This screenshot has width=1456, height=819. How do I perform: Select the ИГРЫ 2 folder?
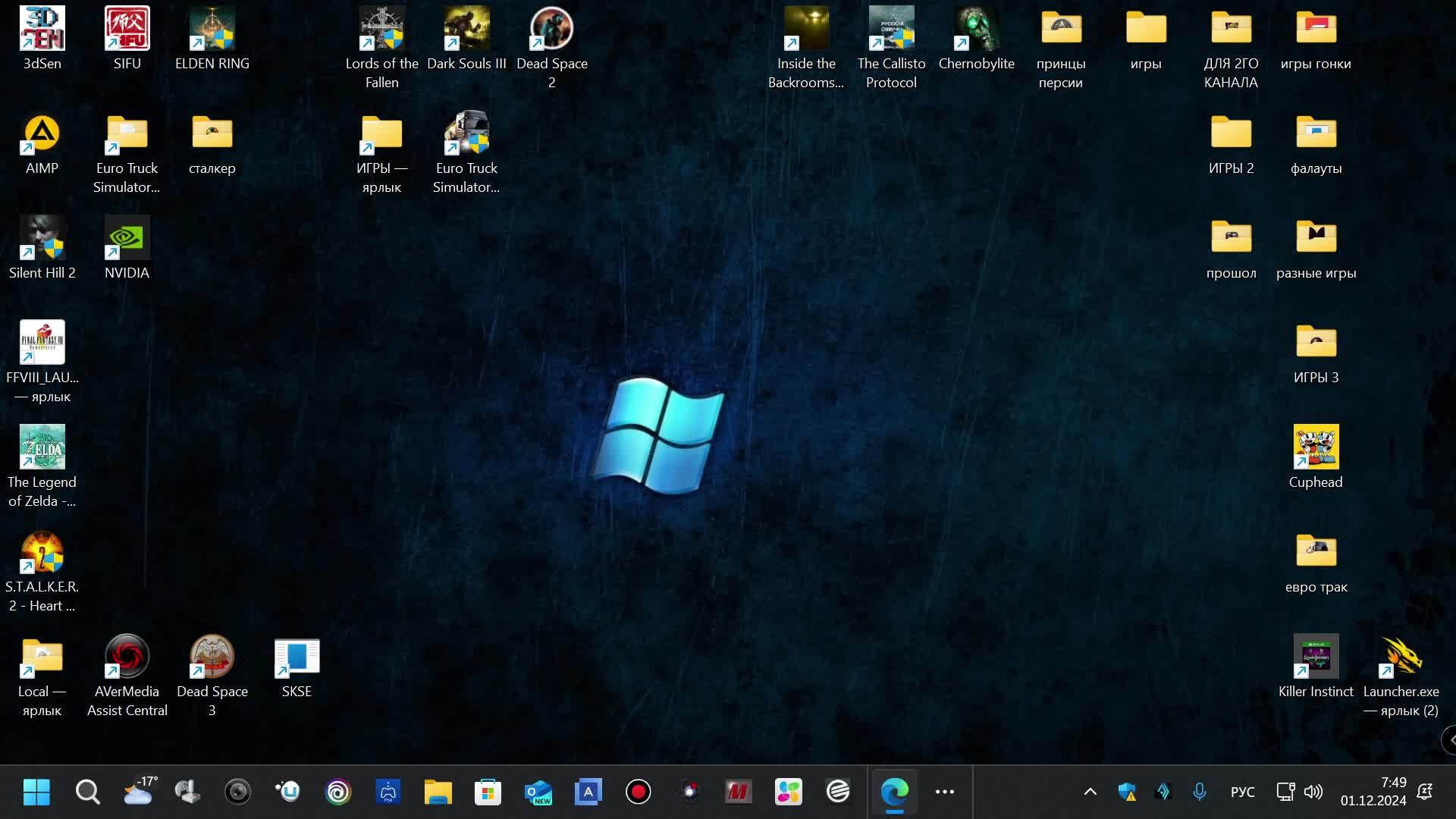(x=1231, y=144)
